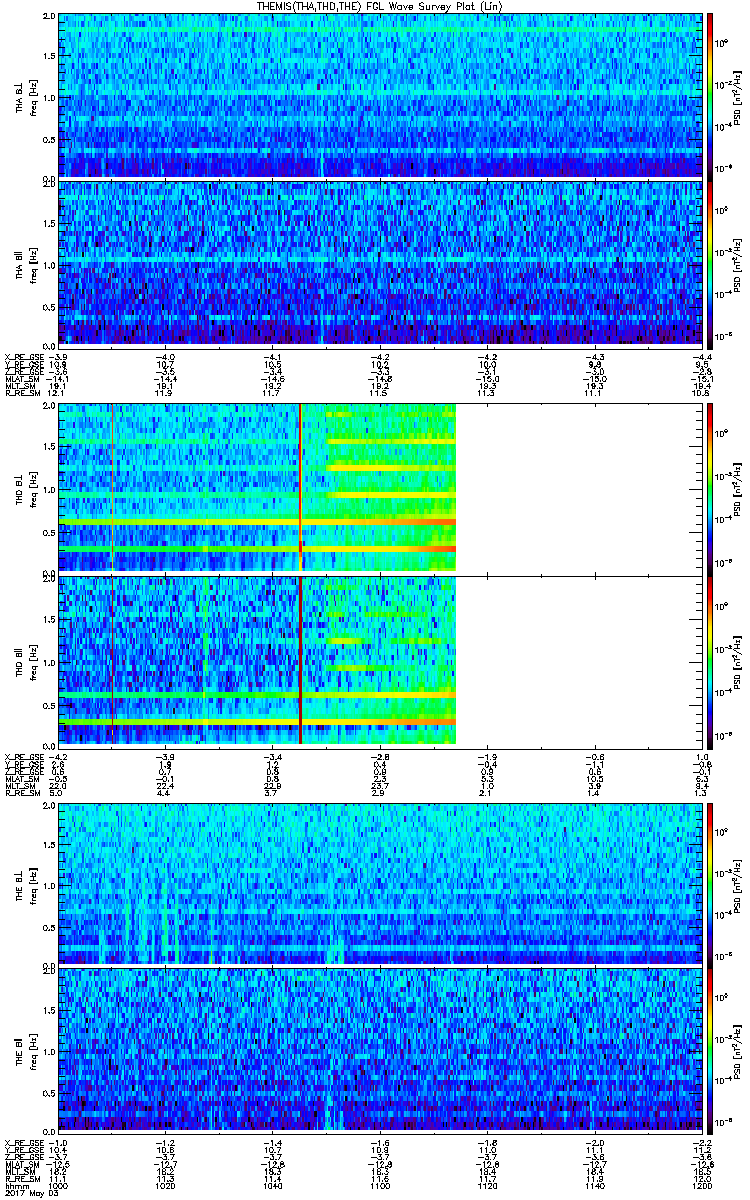Click the '1200' time tick label
This screenshot has width=750, height=1200.
point(701,1186)
